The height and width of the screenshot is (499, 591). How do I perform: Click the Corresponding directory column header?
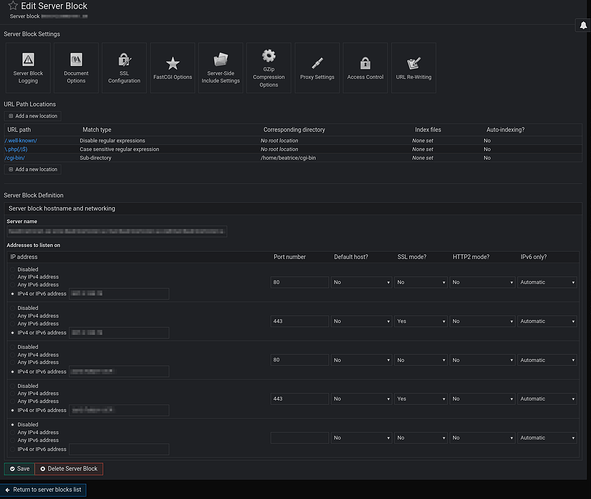click(x=294, y=130)
